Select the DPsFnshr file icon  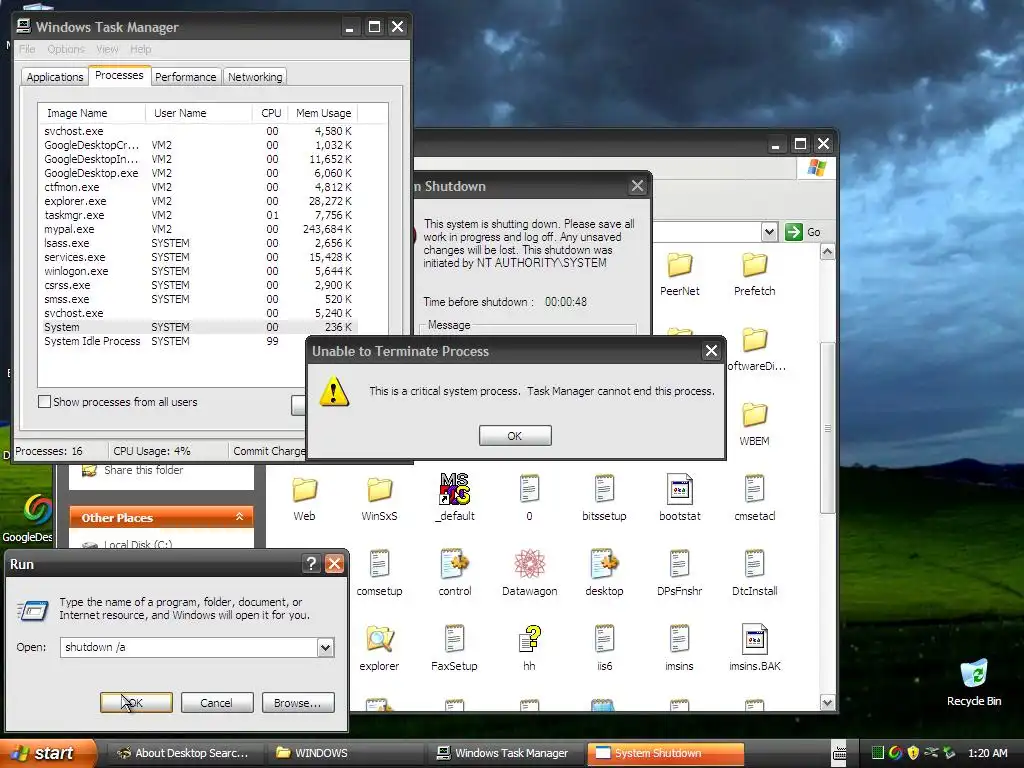[x=679, y=564]
